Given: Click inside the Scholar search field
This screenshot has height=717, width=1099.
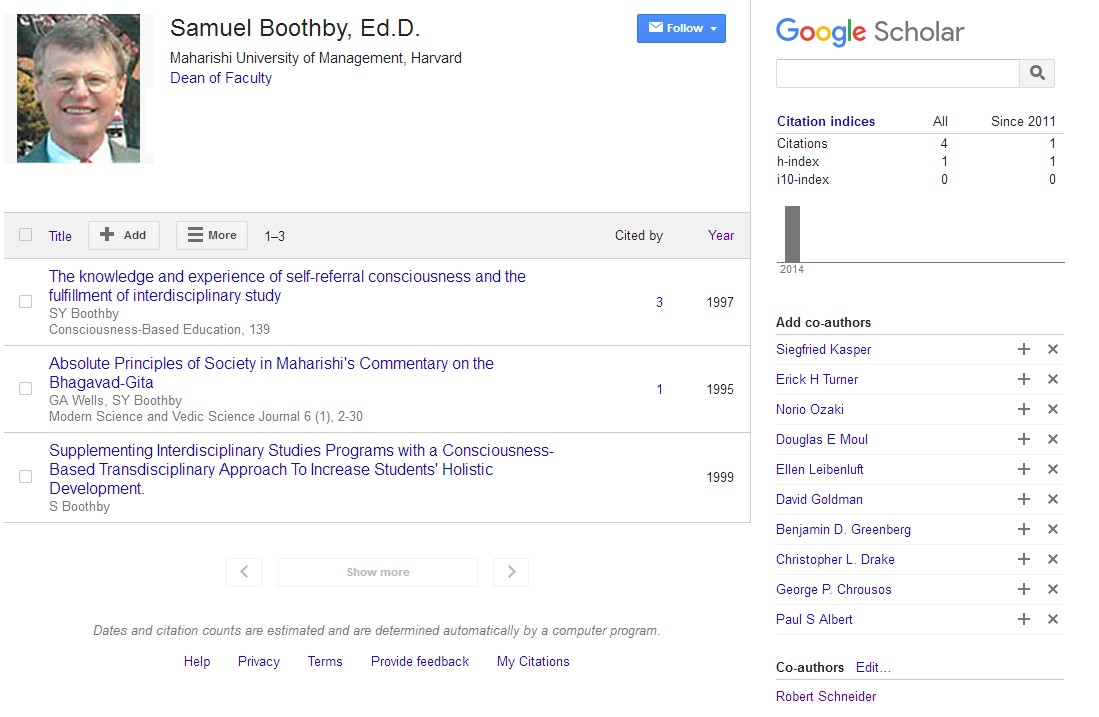Looking at the screenshot, I should tap(898, 73).
